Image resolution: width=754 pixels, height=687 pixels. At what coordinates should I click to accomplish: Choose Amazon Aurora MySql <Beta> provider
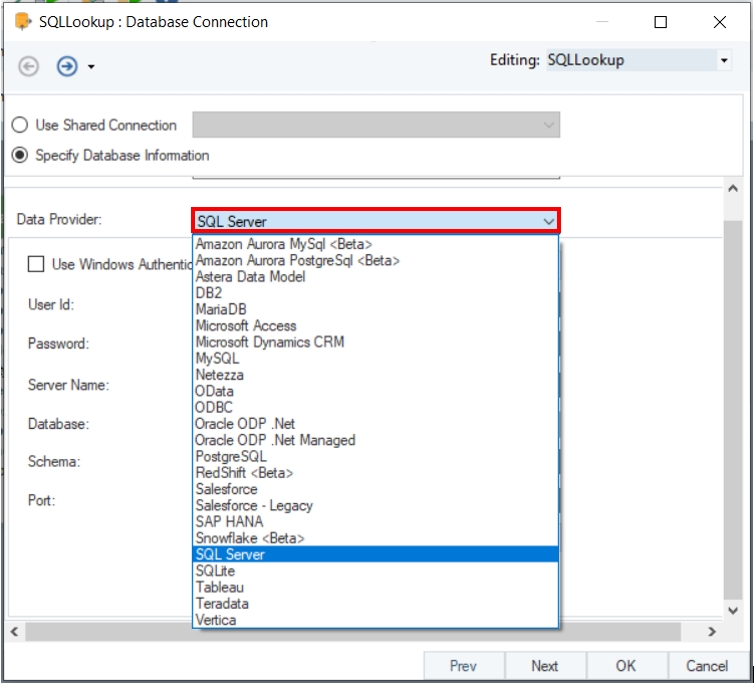pyautogui.click(x=376, y=244)
